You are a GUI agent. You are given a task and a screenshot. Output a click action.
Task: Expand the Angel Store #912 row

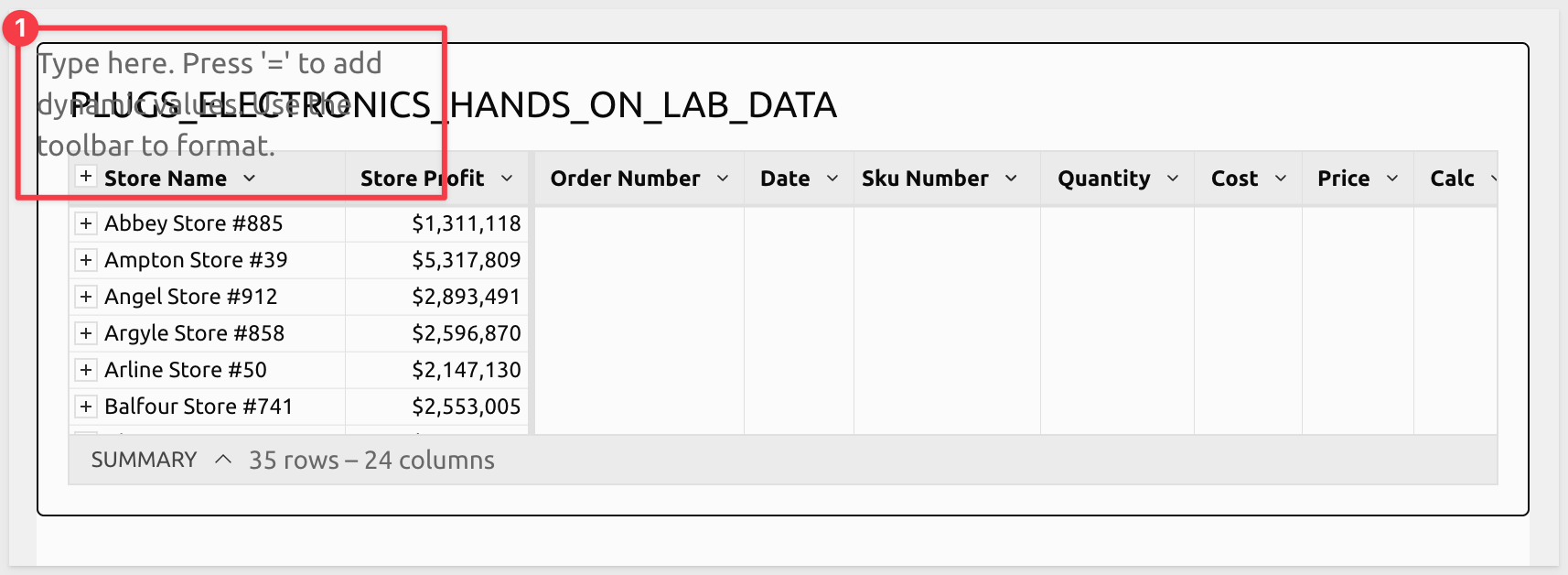coord(86,297)
